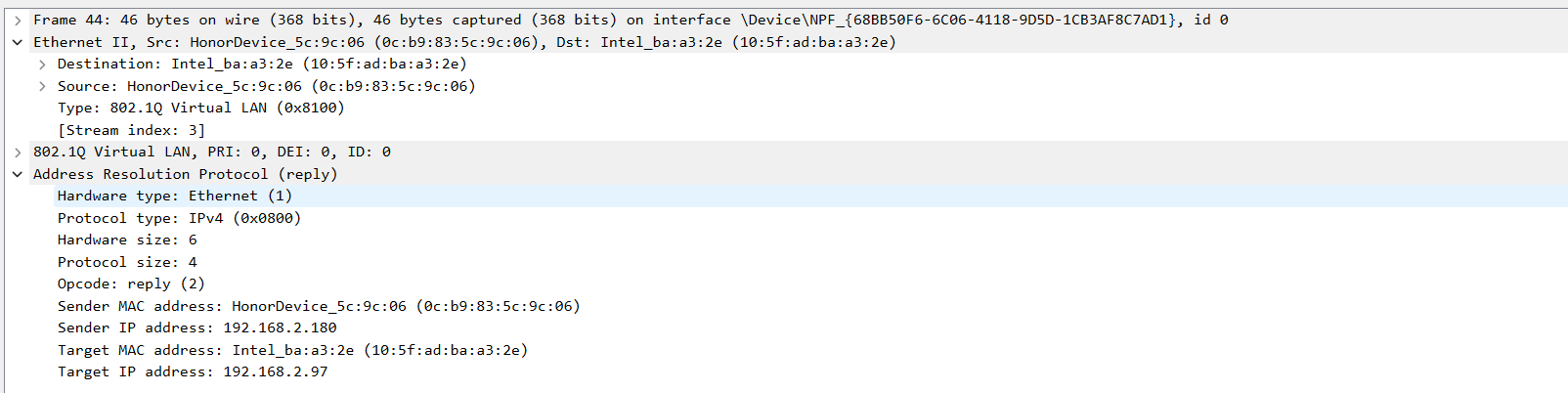This screenshot has height=393, width=1568.
Task: Select the Hardware size 6 row
Action: 127,240
